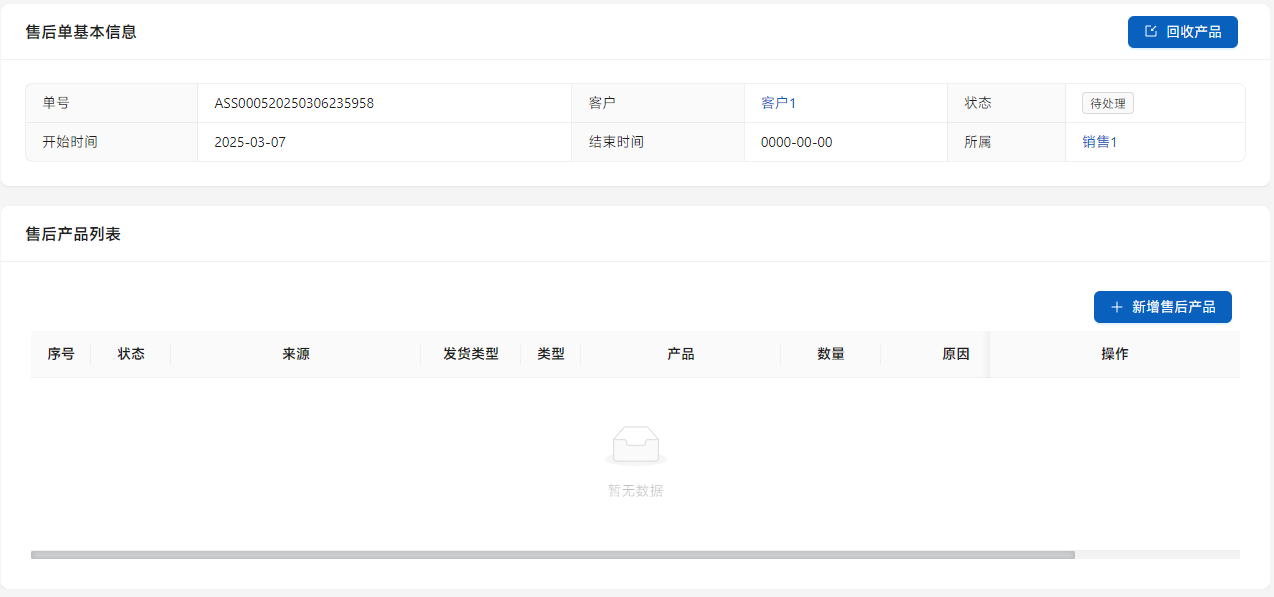Click the 新增售后产品 button
This screenshot has width=1274, height=597.
click(x=1162, y=307)
